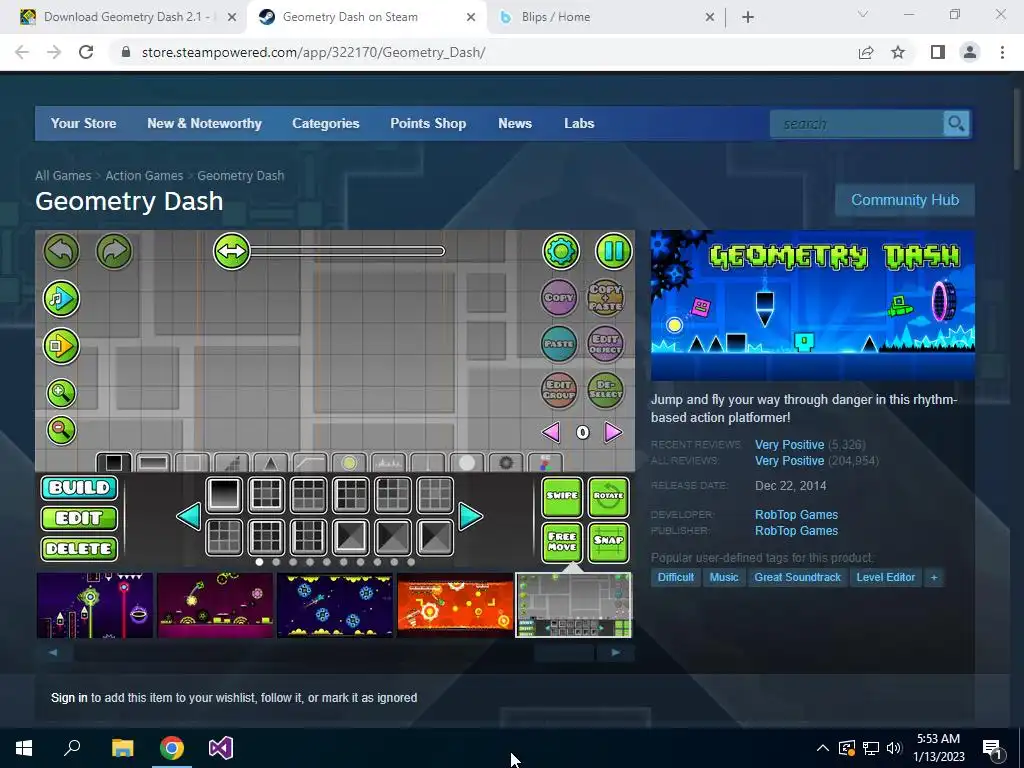Close the Blips / Home tab
The image size is (1024, 768).
(710, 18)
